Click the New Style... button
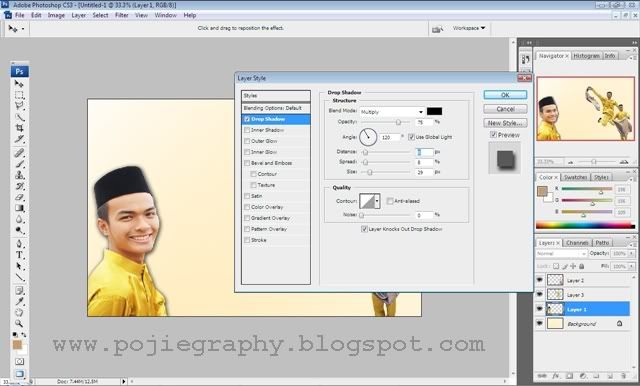 505,123
